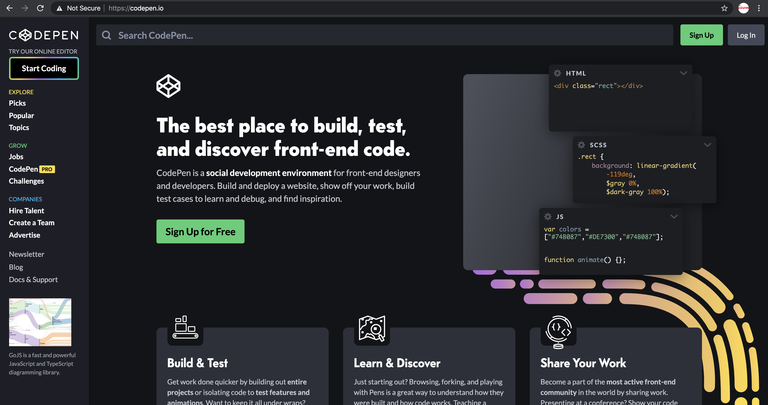Open the browser profile avatar
This screenshot has height=405, width=768.
[744, 8]
